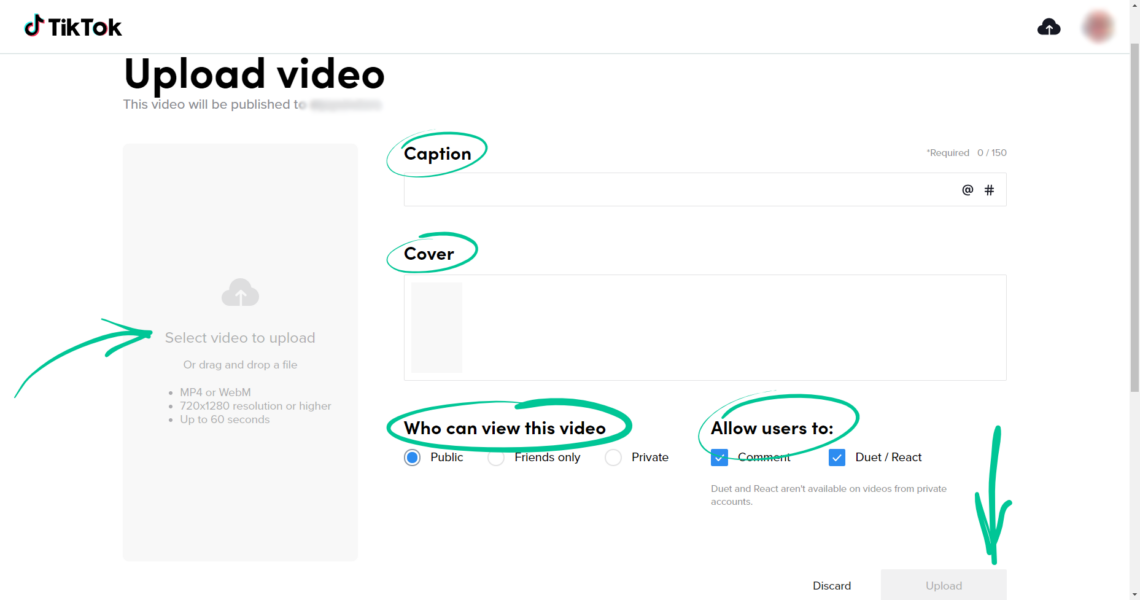
Task: Click the scrollbar down arrow
Action: 1133,593
